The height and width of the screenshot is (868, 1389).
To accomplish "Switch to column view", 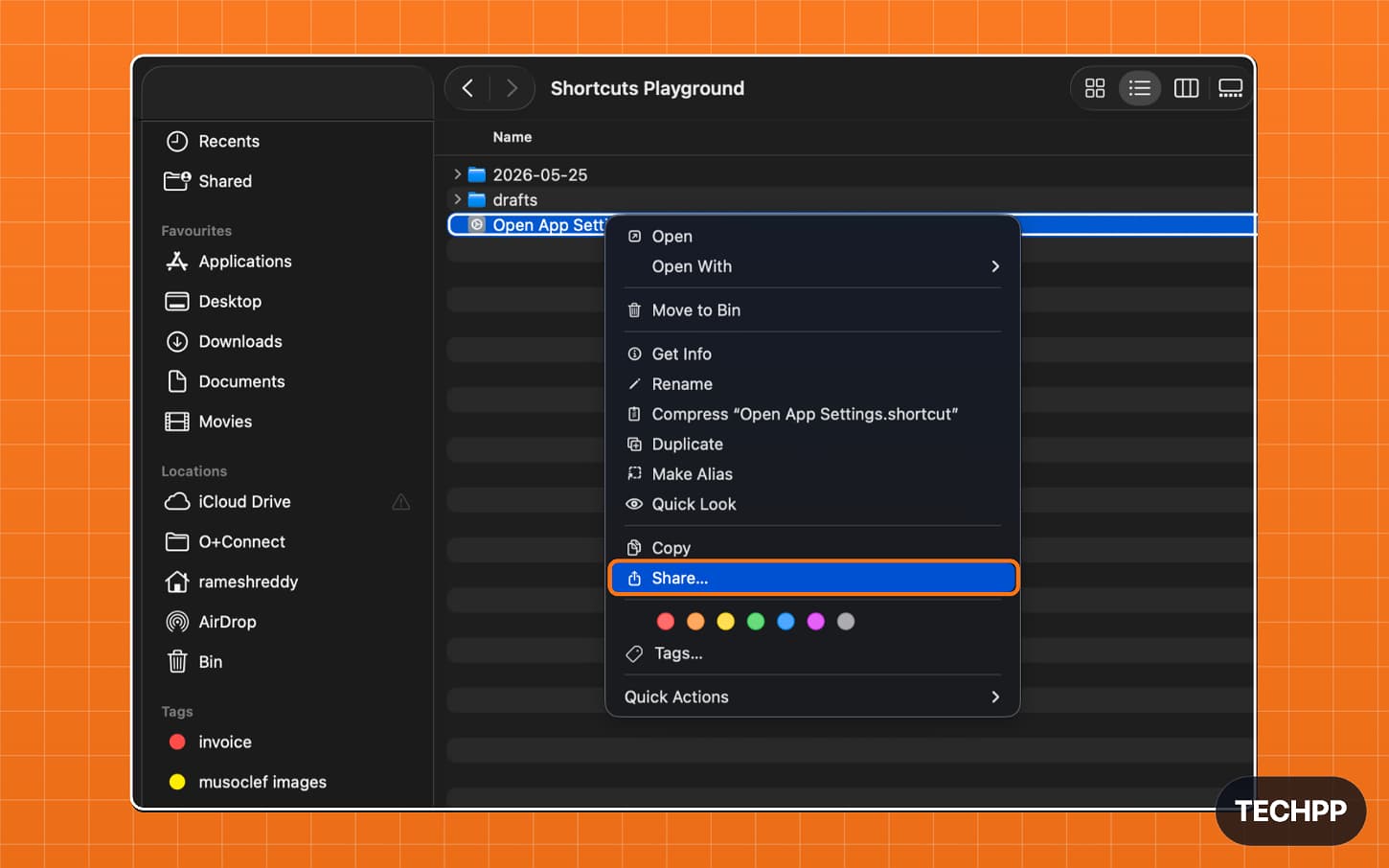I will [x=1186, y=88].
